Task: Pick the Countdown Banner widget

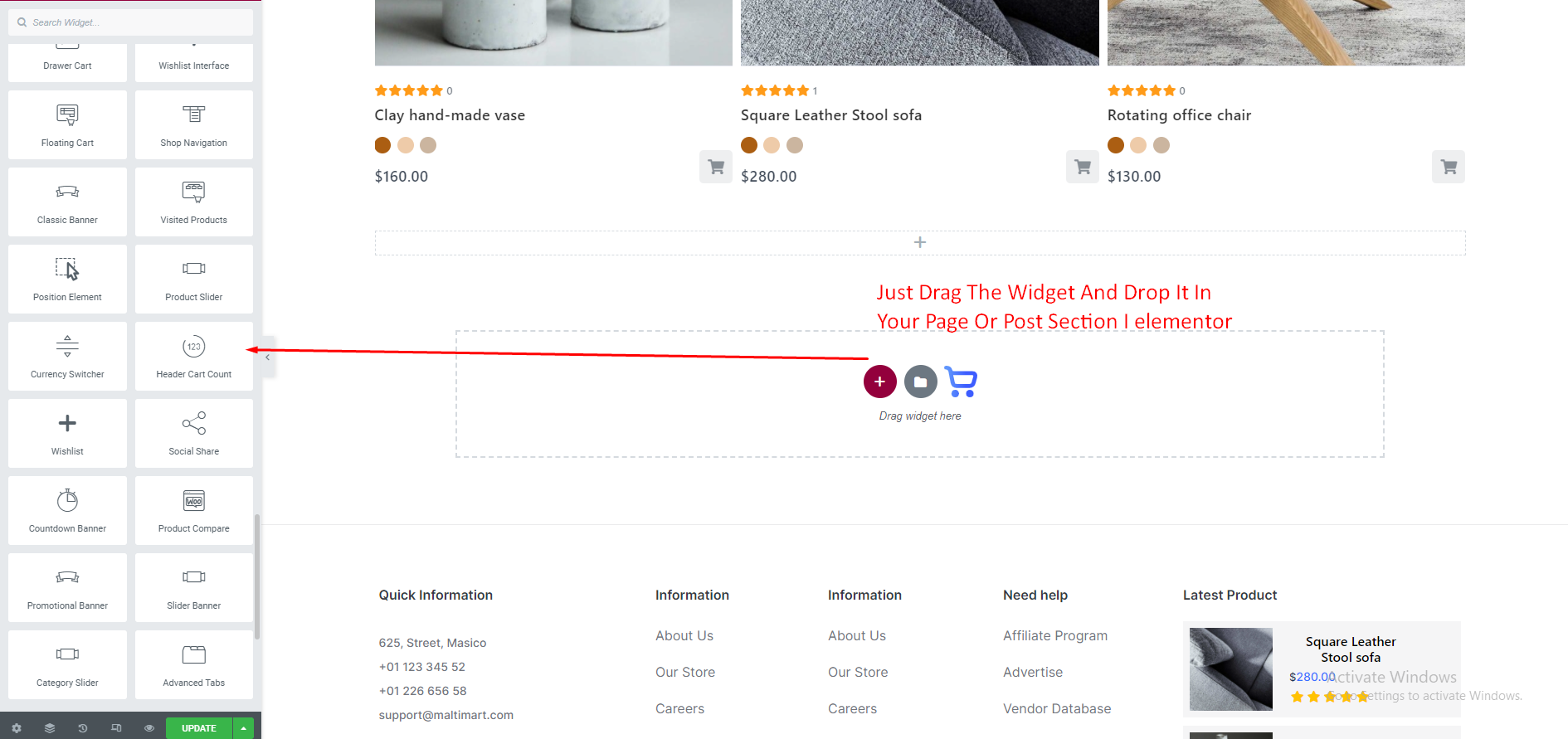Action: tap(67, 510)
